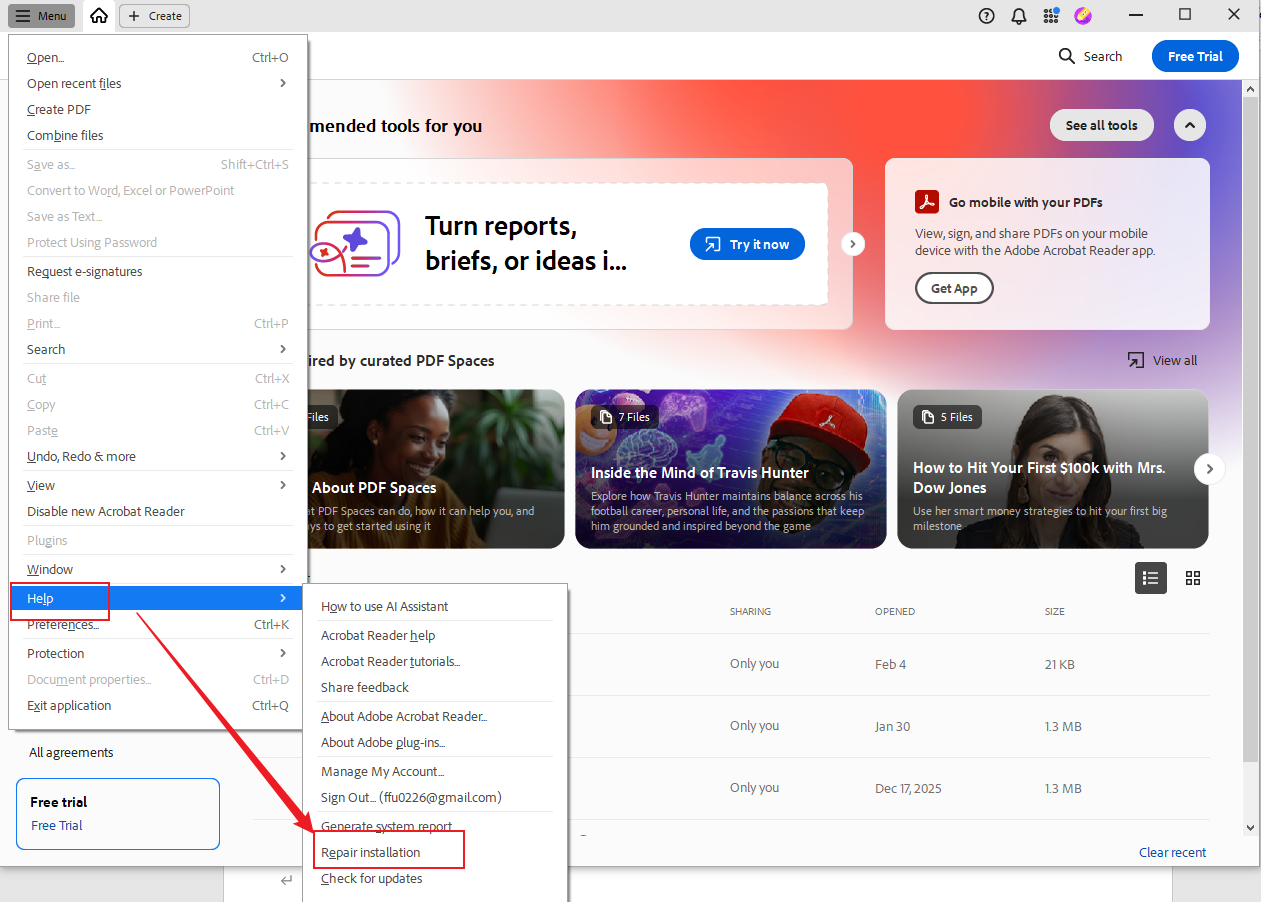Switch recent files to grid view
The width and height of the screenshot is (1261, 902).
(1192, 578)
